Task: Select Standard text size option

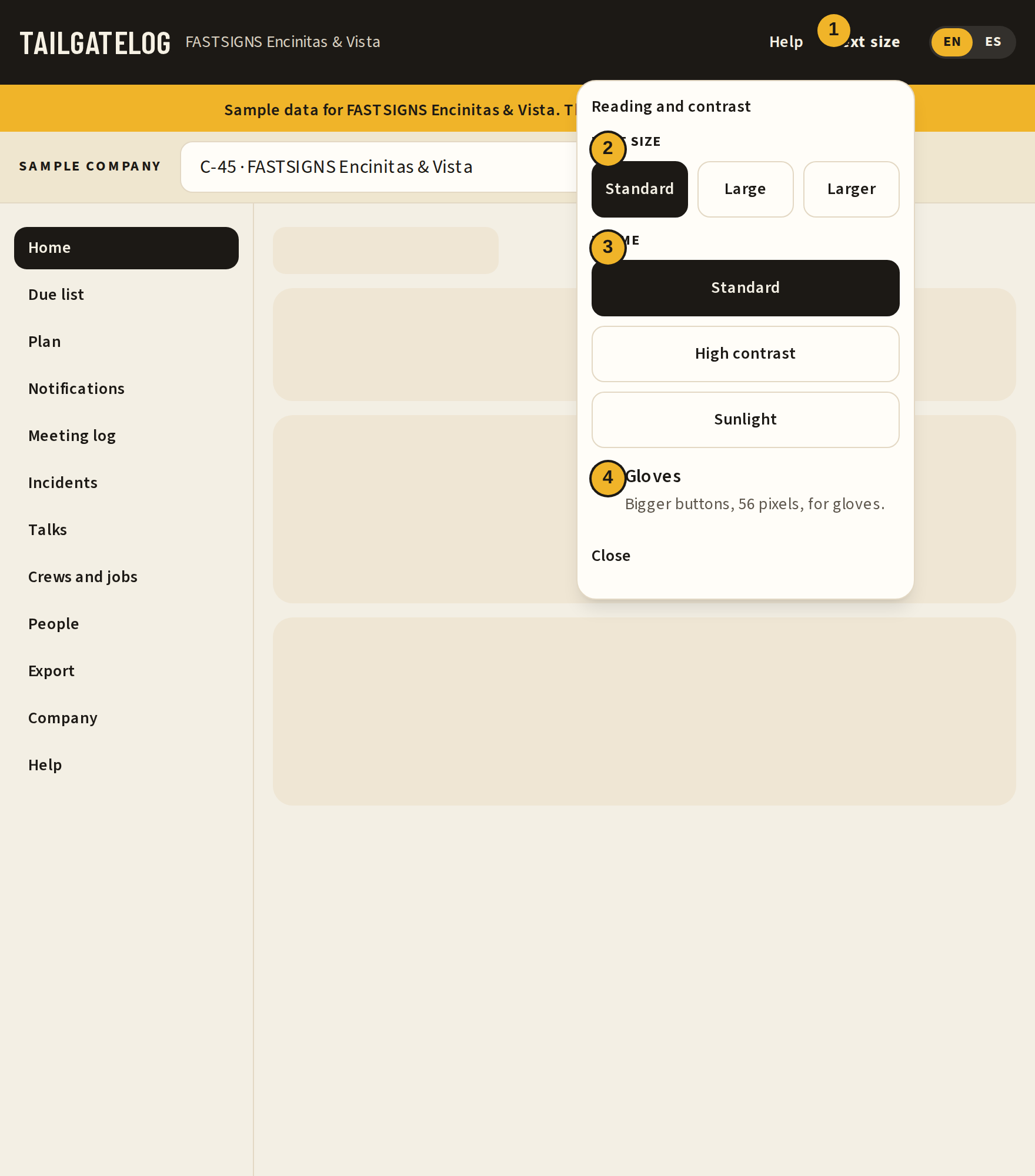Action: pos(639,189)
